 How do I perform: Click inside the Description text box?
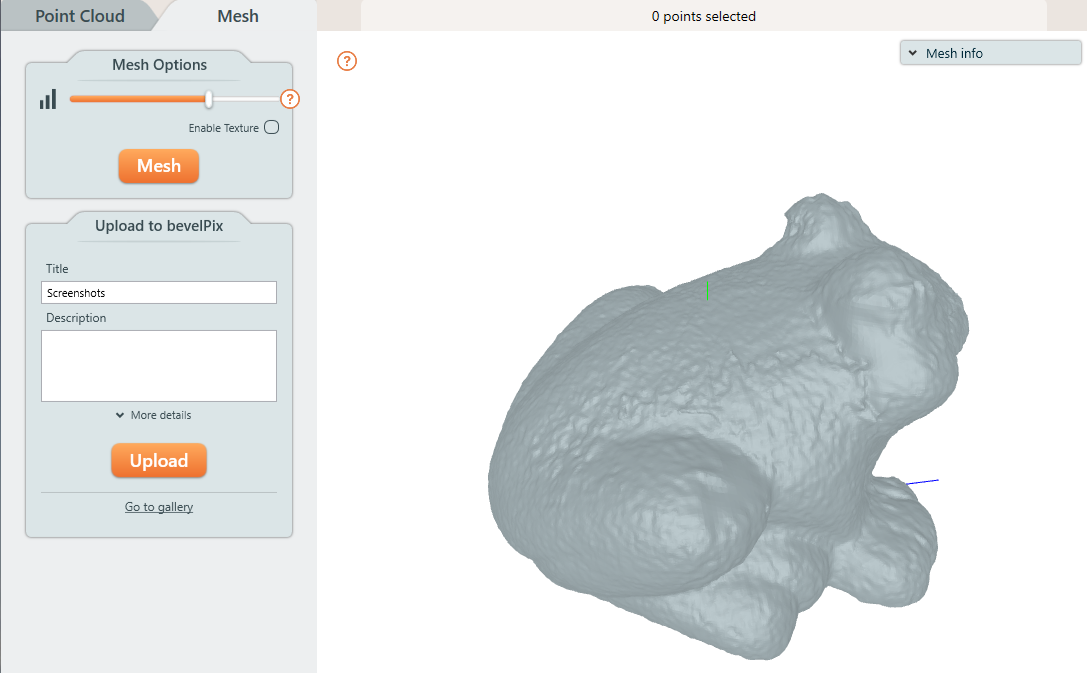[159, 366]
